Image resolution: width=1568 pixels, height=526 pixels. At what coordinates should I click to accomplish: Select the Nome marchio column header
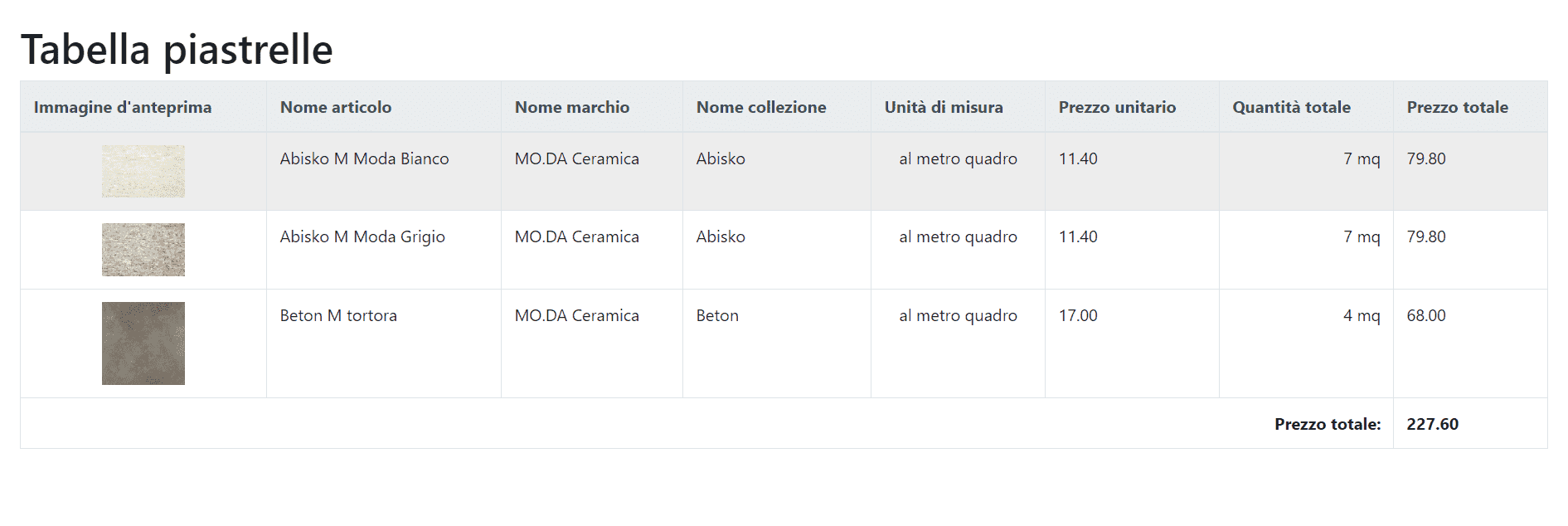[572, 107]
